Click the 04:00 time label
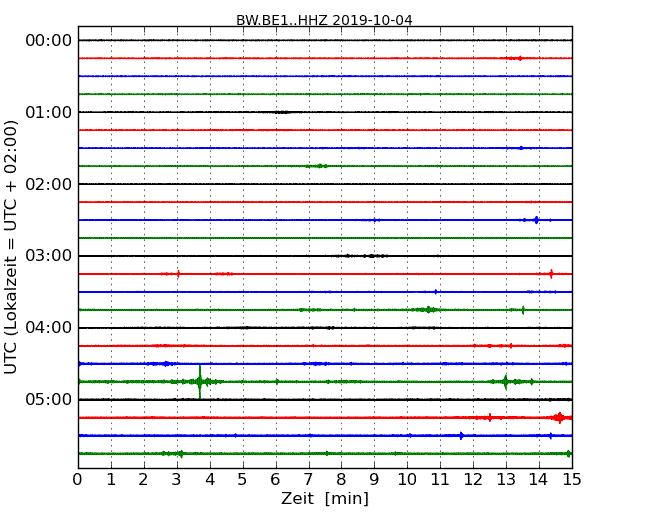650x520 pixels. coord(49,328)
